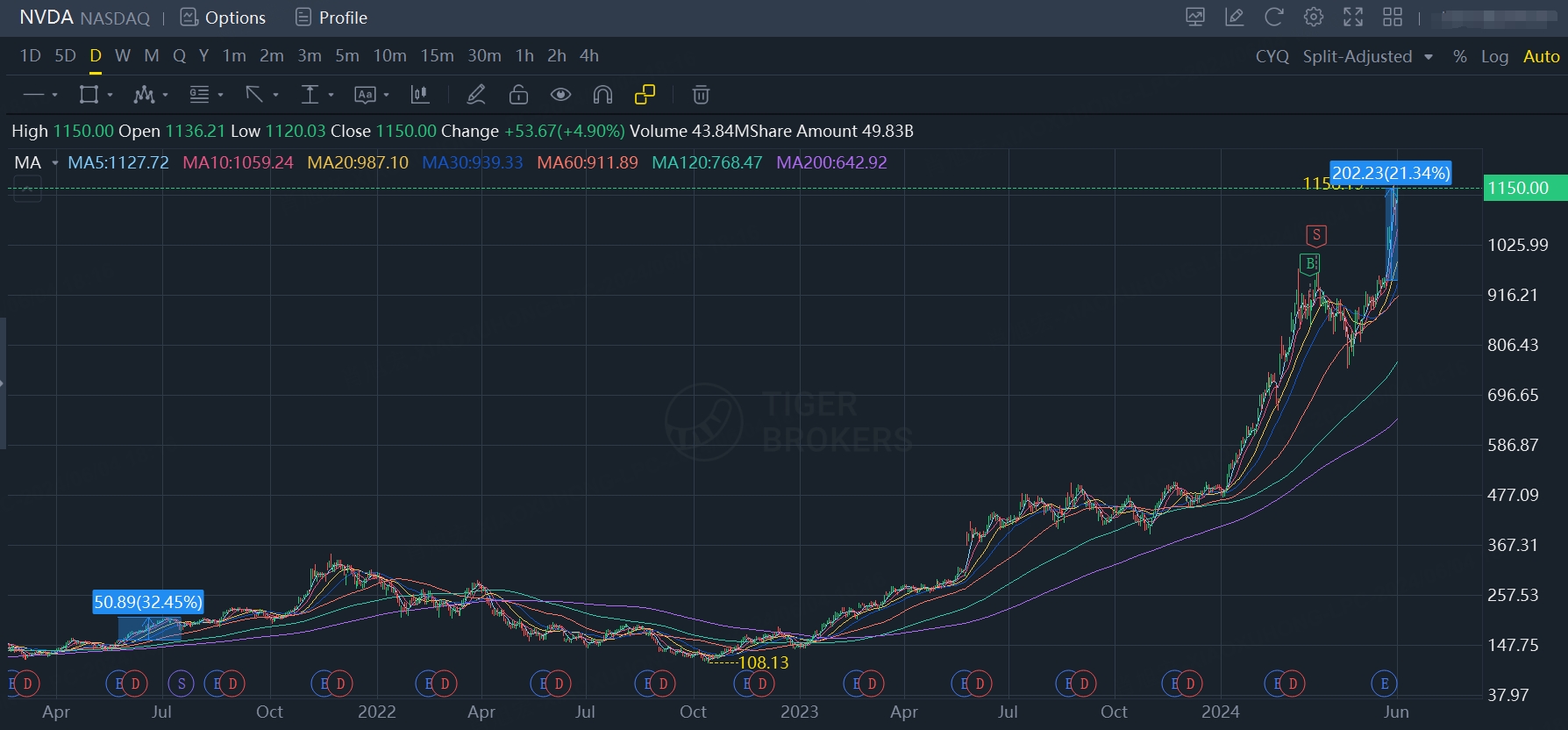Click the 1150.00 current price tag
This screenshot has height=730, width=1568.
[x=1525, y=188]
